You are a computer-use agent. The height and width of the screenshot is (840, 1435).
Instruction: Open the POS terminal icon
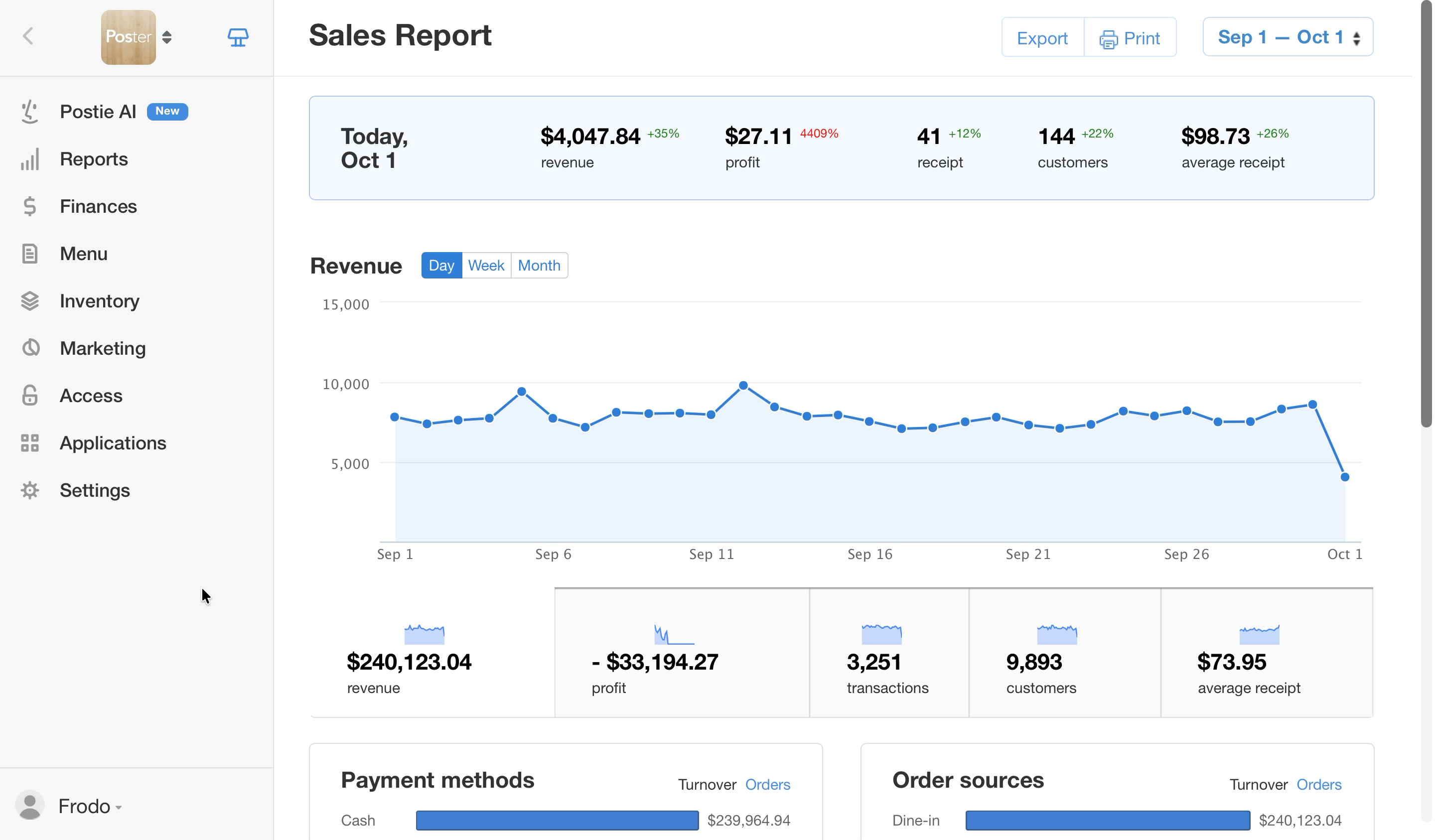[x=238, y=37]
